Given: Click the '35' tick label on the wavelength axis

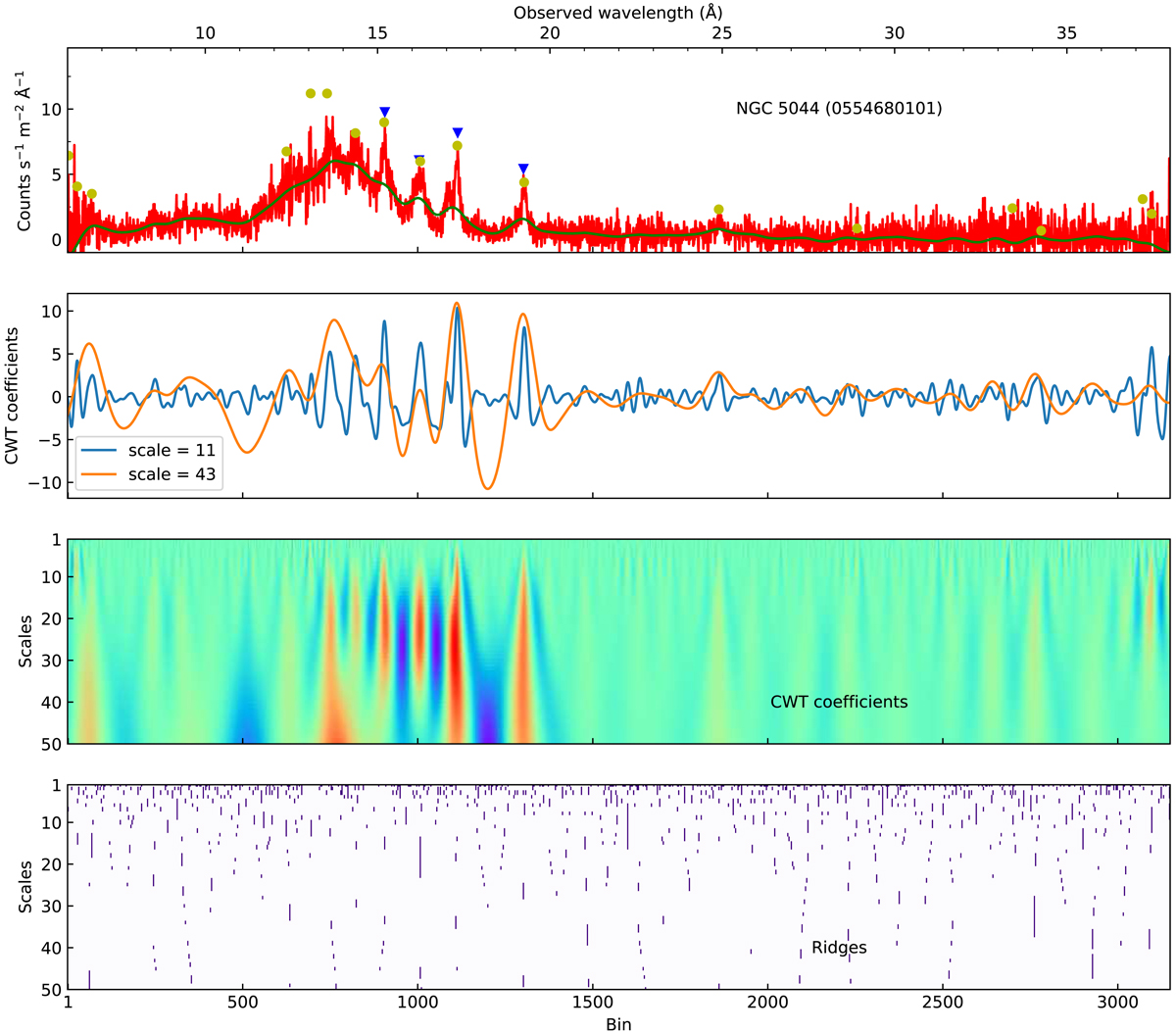Looking at the screenshot, I should (1066, 33).
